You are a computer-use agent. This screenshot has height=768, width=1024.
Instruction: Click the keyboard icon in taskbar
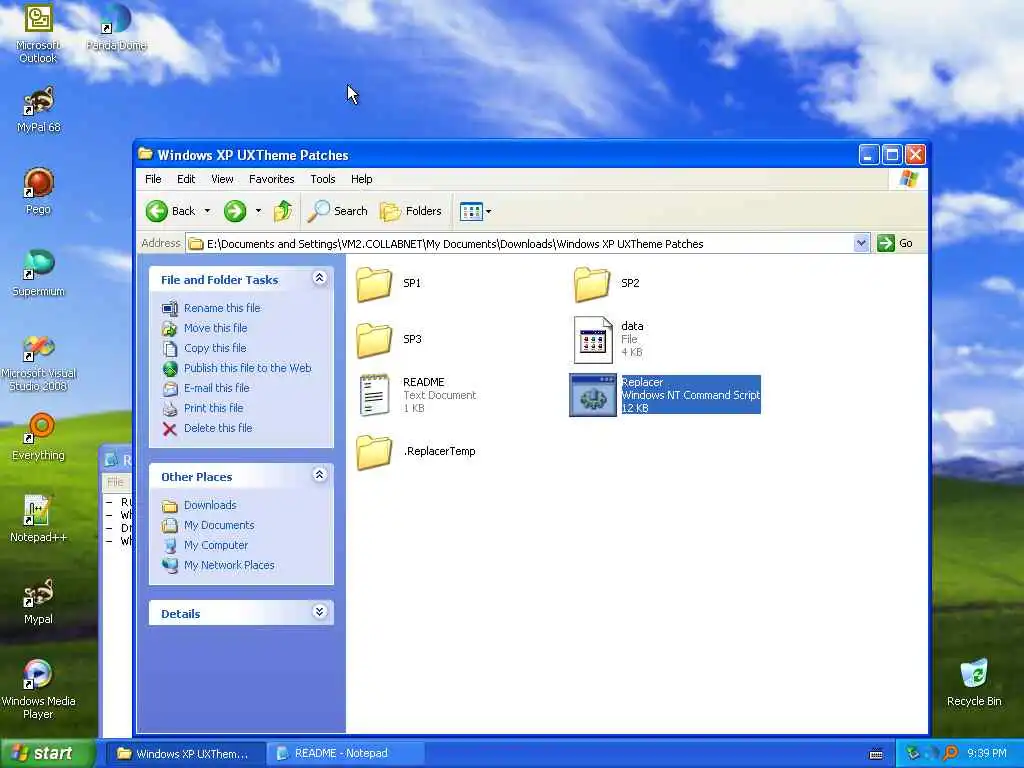[x=876, y=754]
